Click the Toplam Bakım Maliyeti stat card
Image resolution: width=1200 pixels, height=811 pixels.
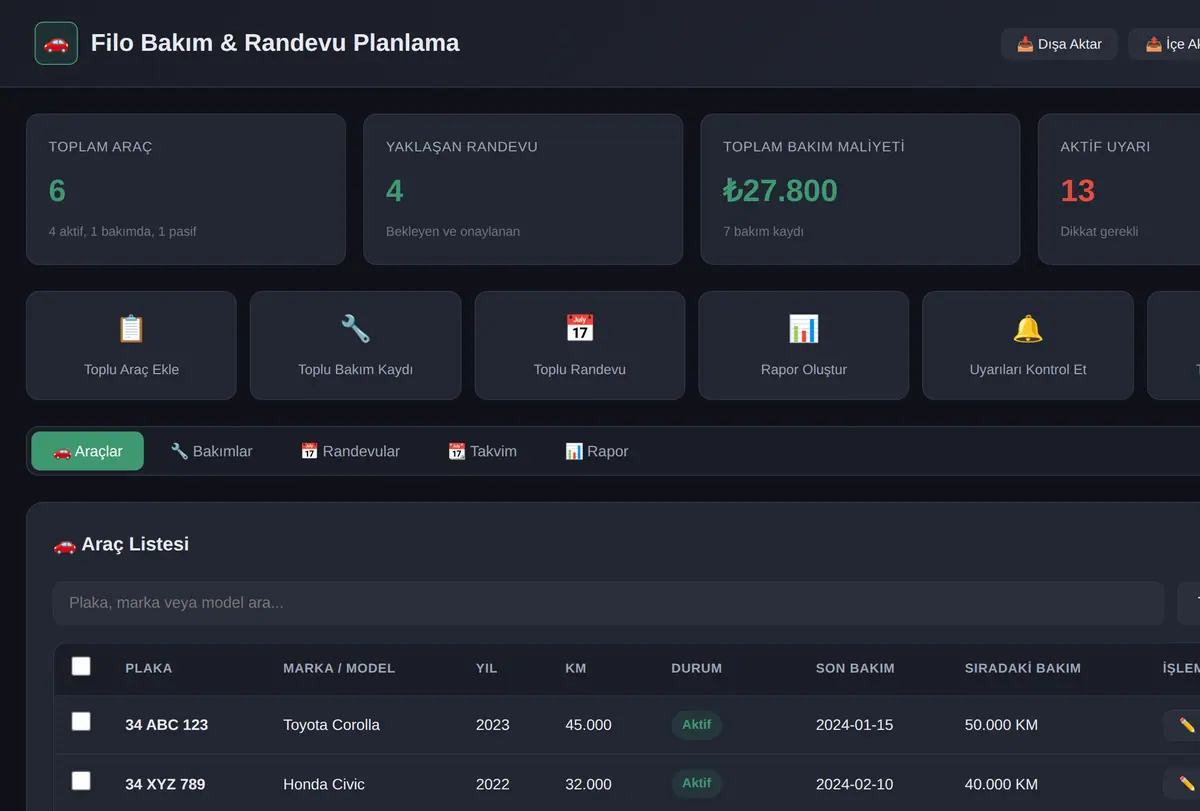(860, 189)
